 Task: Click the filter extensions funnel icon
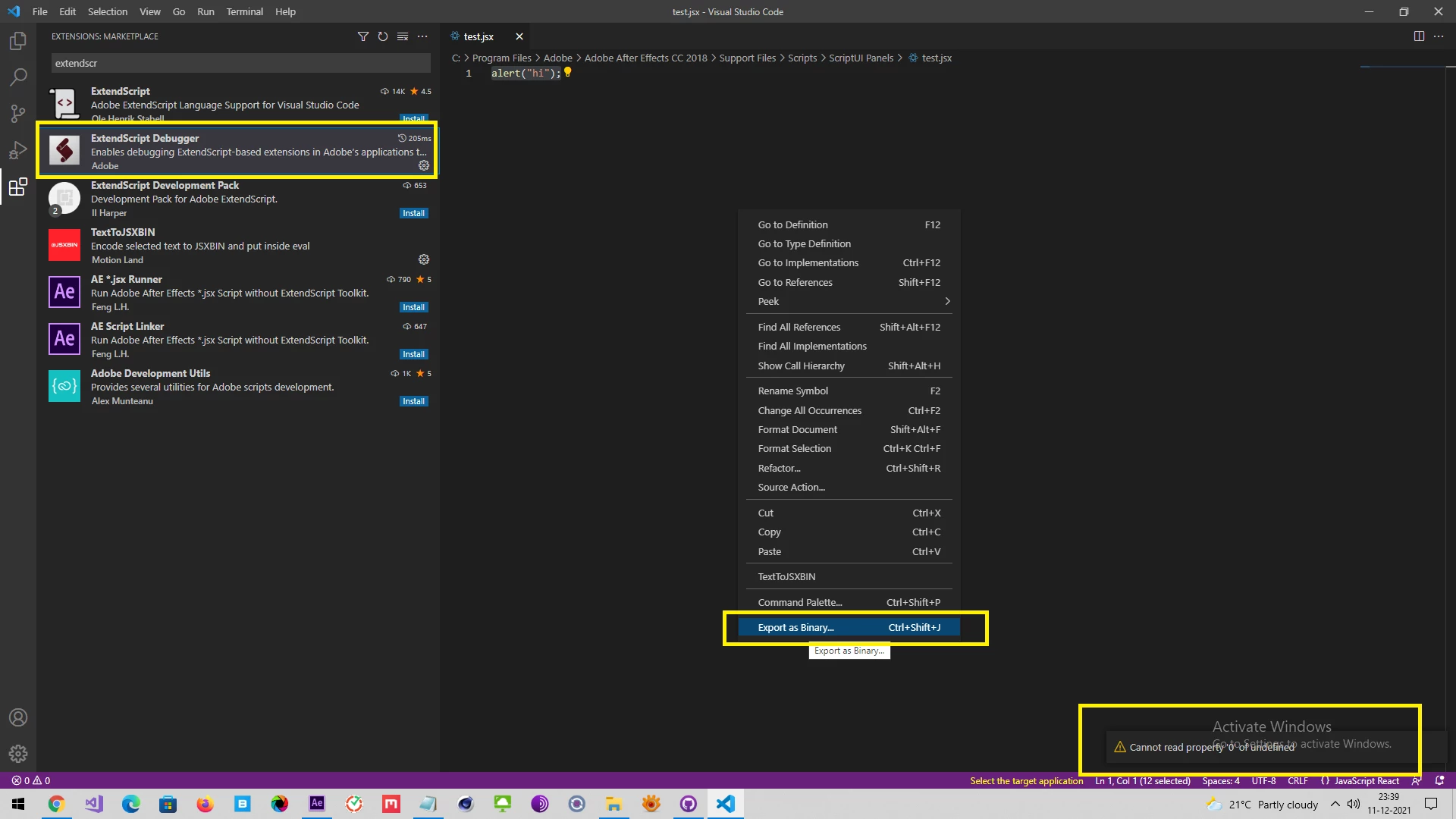[x=363, y=36]
